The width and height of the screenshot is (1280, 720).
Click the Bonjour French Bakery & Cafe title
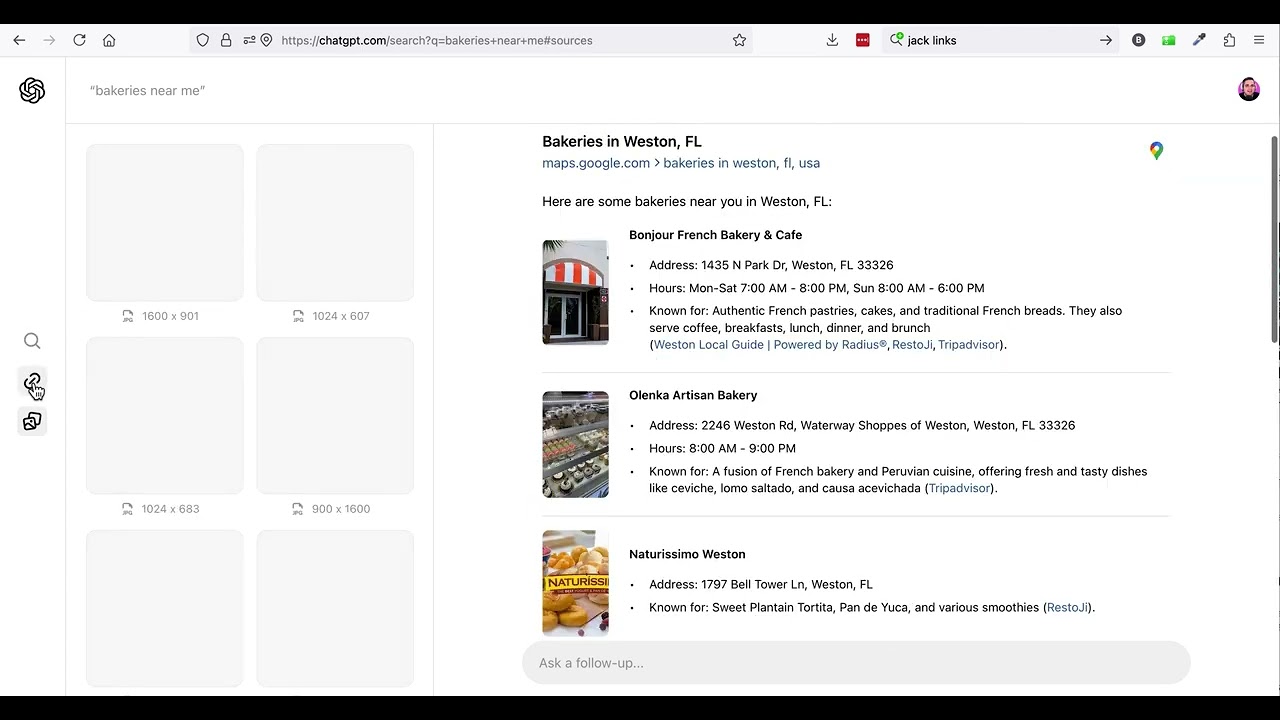click(x=715, y=235)
